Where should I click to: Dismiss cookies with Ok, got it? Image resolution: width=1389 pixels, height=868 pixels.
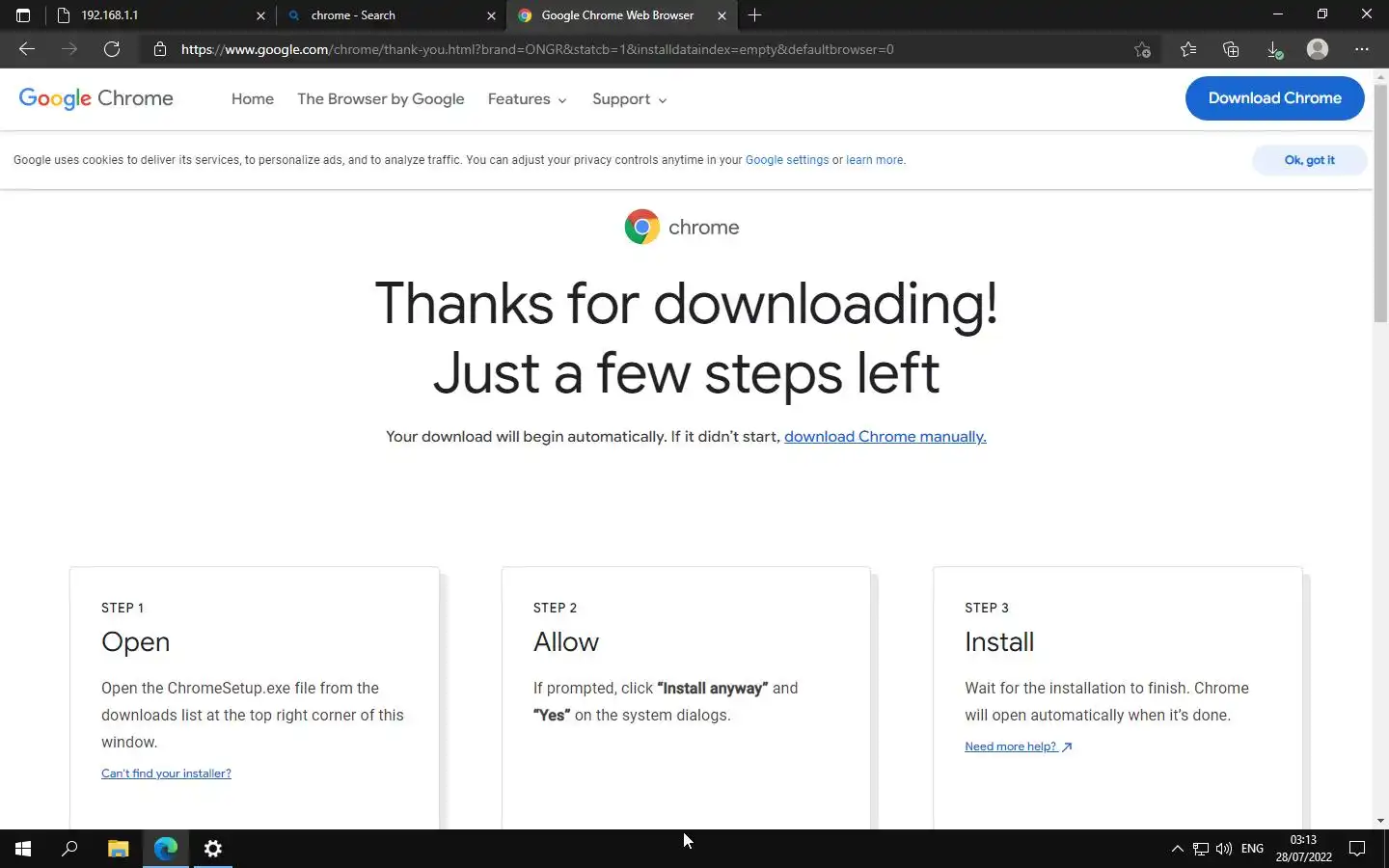point(1309,160)
